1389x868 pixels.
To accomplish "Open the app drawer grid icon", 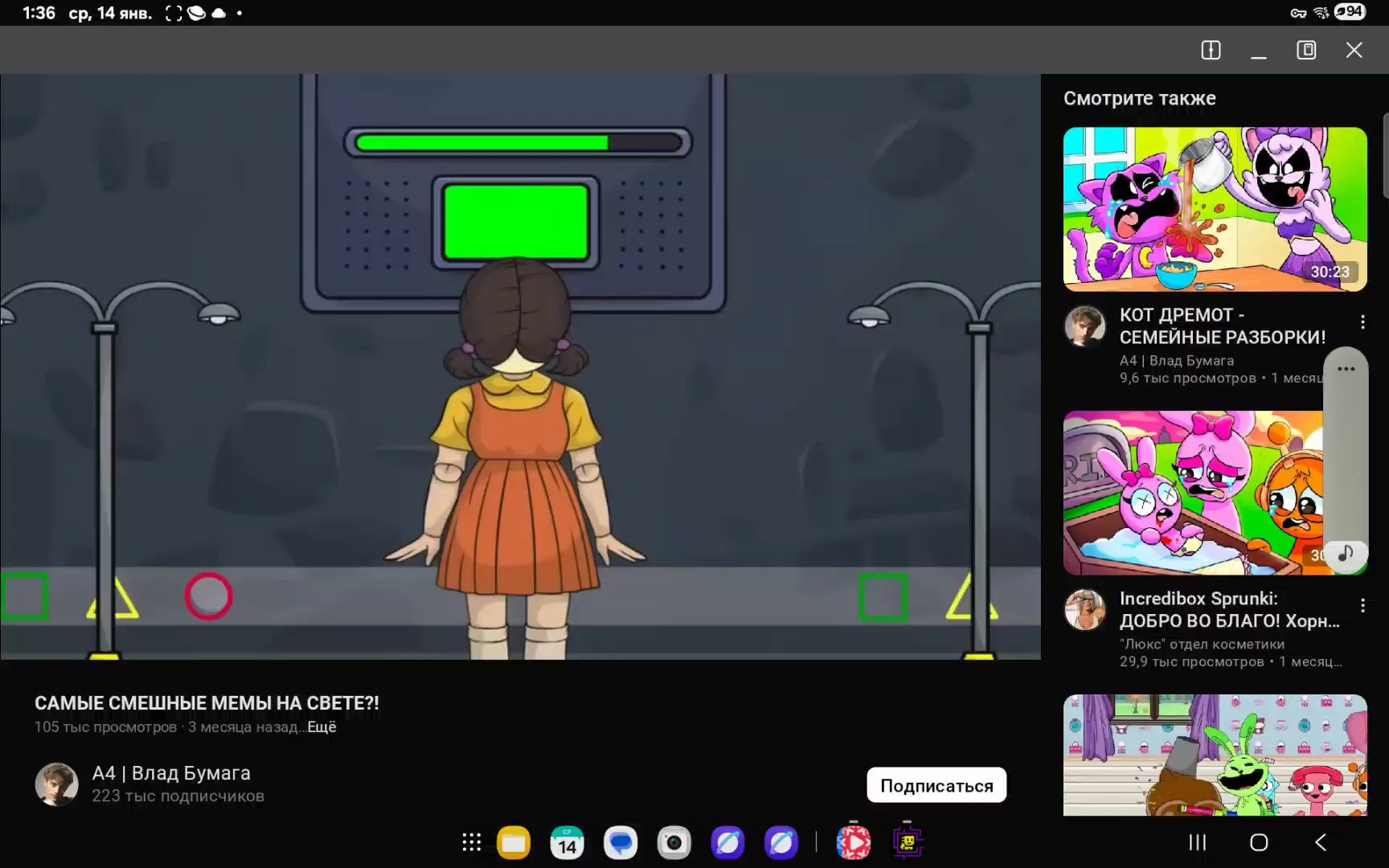I will point(472,842).
